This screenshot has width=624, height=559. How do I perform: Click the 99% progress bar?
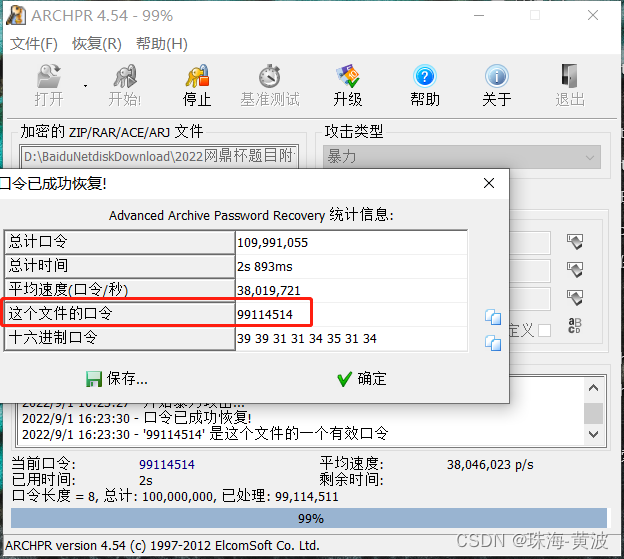click(x=309, y=518)
